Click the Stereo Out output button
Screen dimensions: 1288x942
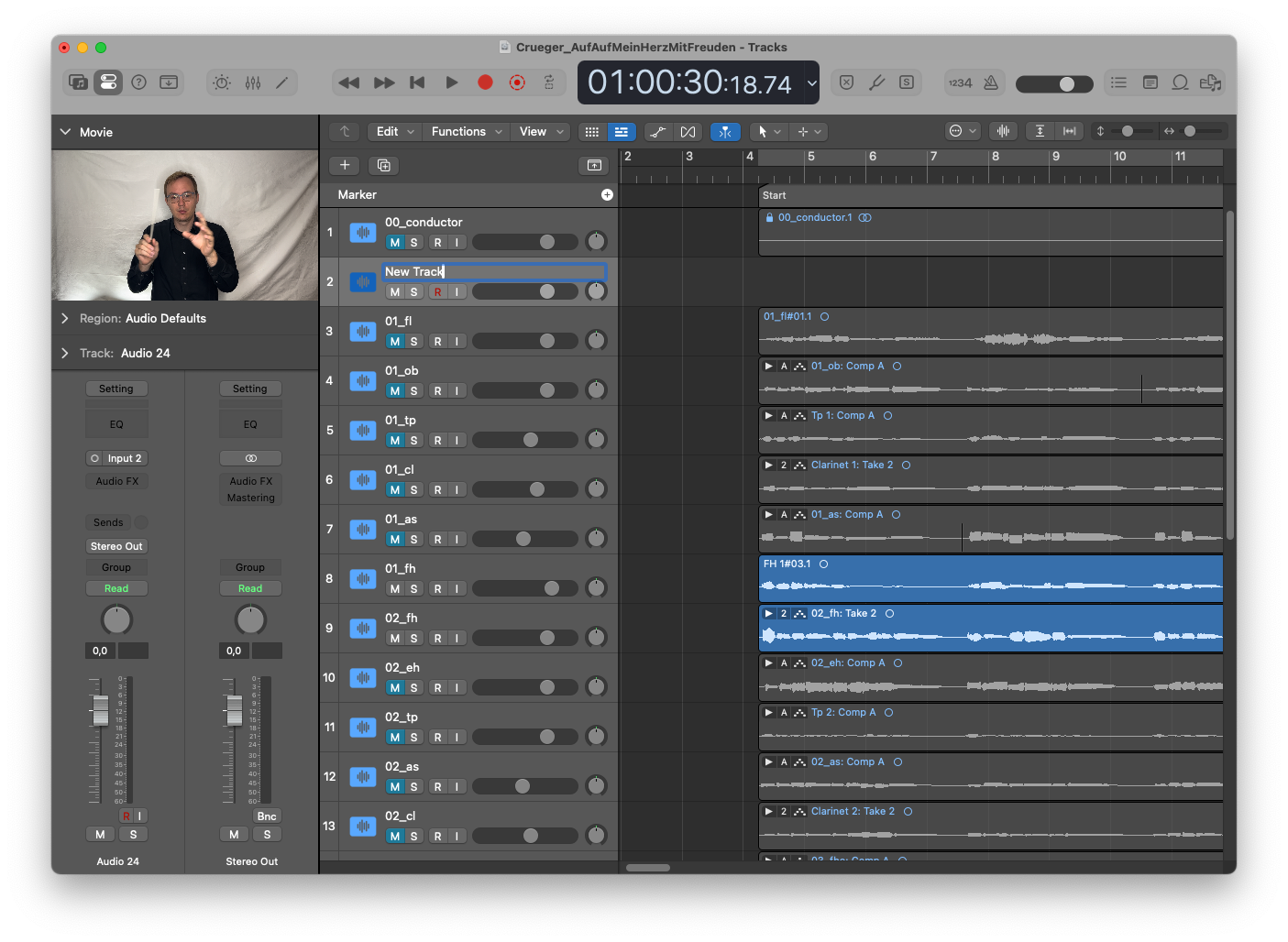[x=116, y=546]
